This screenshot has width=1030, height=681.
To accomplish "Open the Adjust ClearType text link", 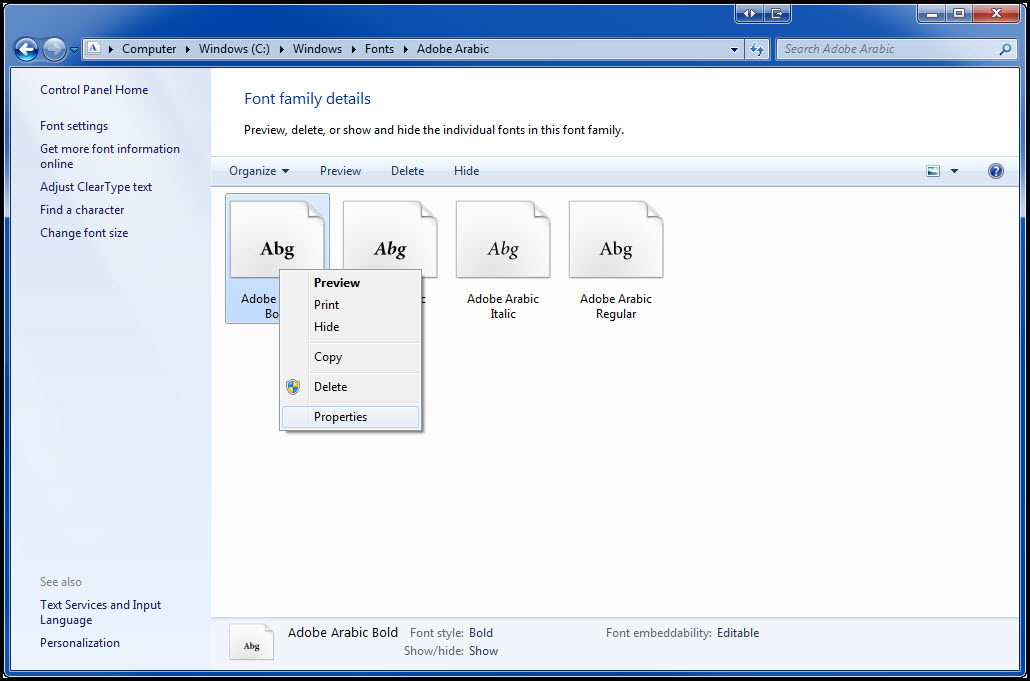I will [96, 187].
